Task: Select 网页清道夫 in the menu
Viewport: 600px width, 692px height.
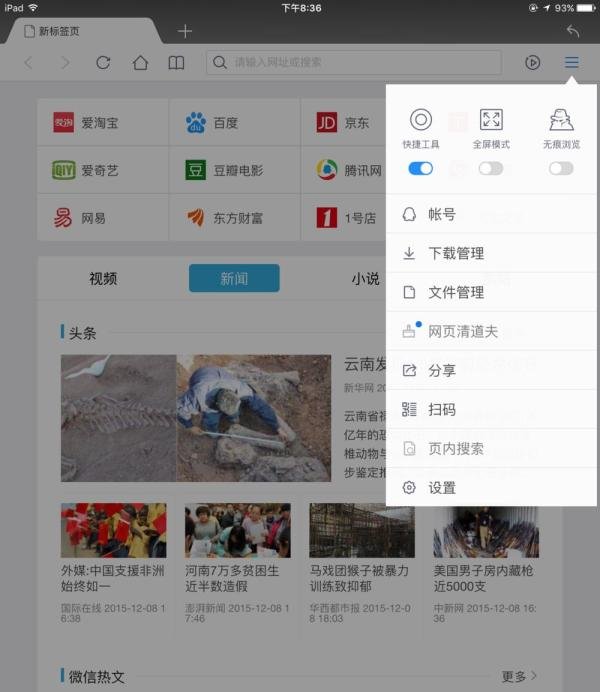Action: click(491, 331)
